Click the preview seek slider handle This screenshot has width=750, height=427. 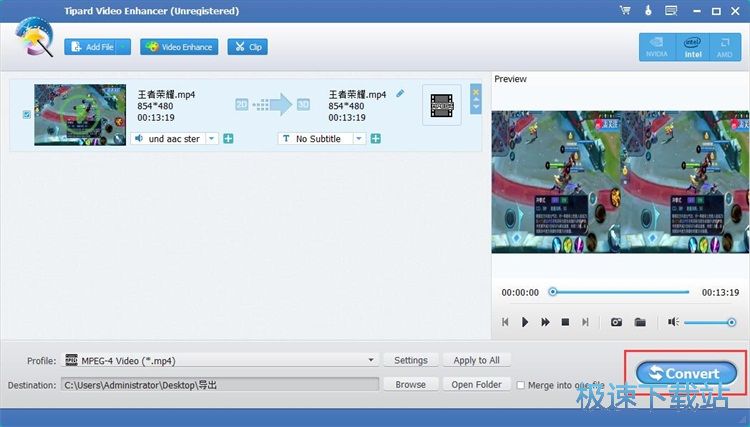point(552,292)
